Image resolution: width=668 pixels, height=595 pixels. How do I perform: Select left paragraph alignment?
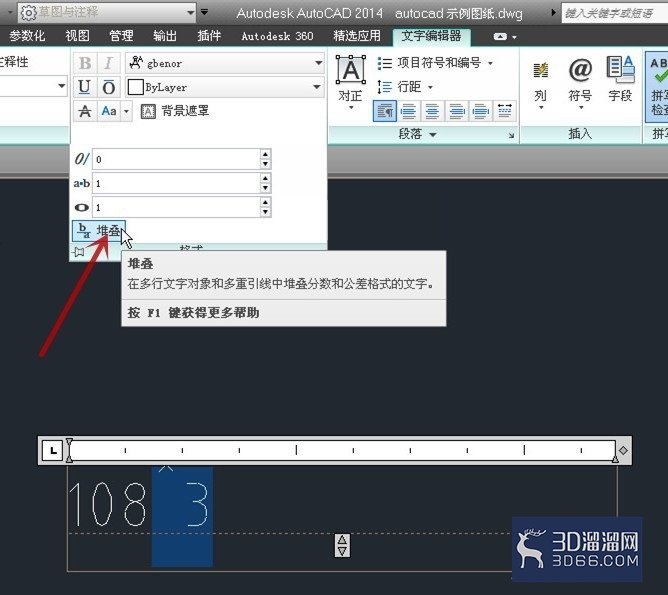[x=409, y=112]
